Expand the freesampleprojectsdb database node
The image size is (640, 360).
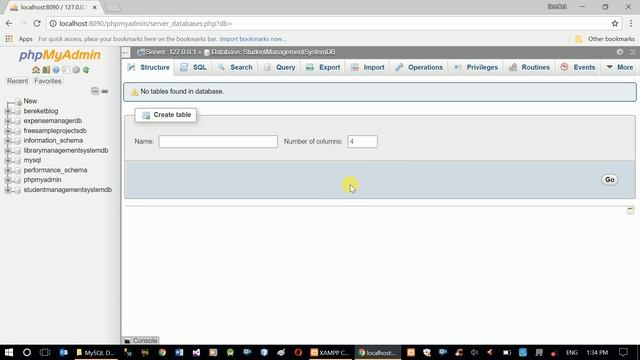(8, 131)
